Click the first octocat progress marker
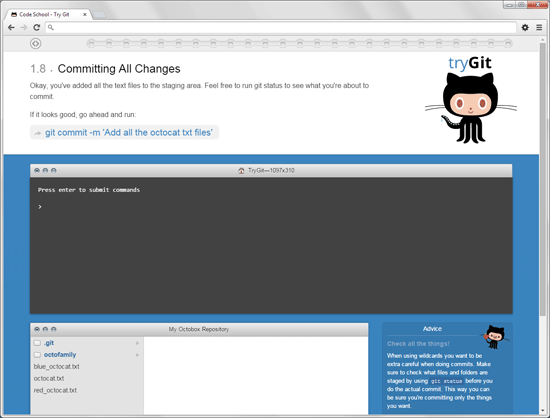 (x=91, y=43)
